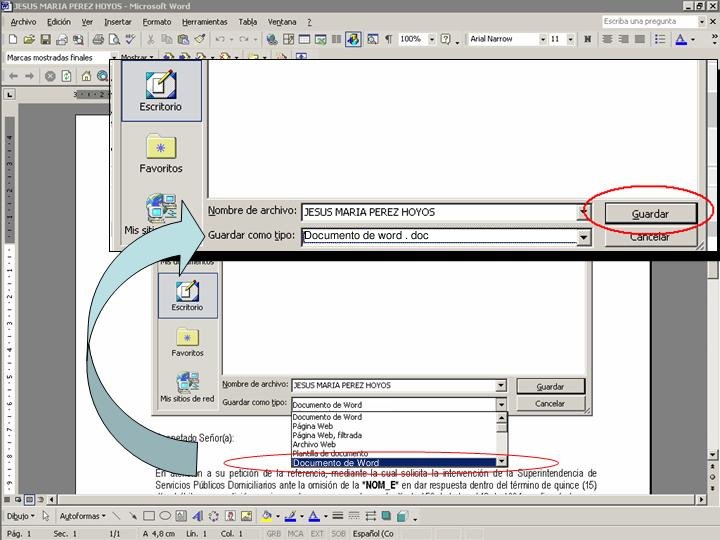Click the Insert Table icon

tap(304, 39)
